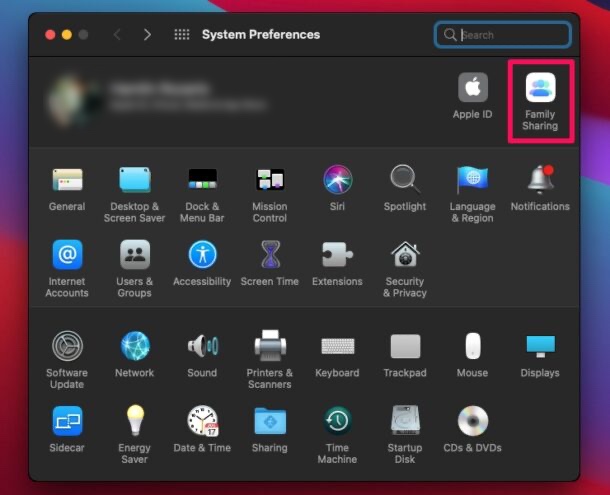Open Accessibility preferences
This screenshot has width=610, height=495.
pyautogui.click(x=202, y=256)
